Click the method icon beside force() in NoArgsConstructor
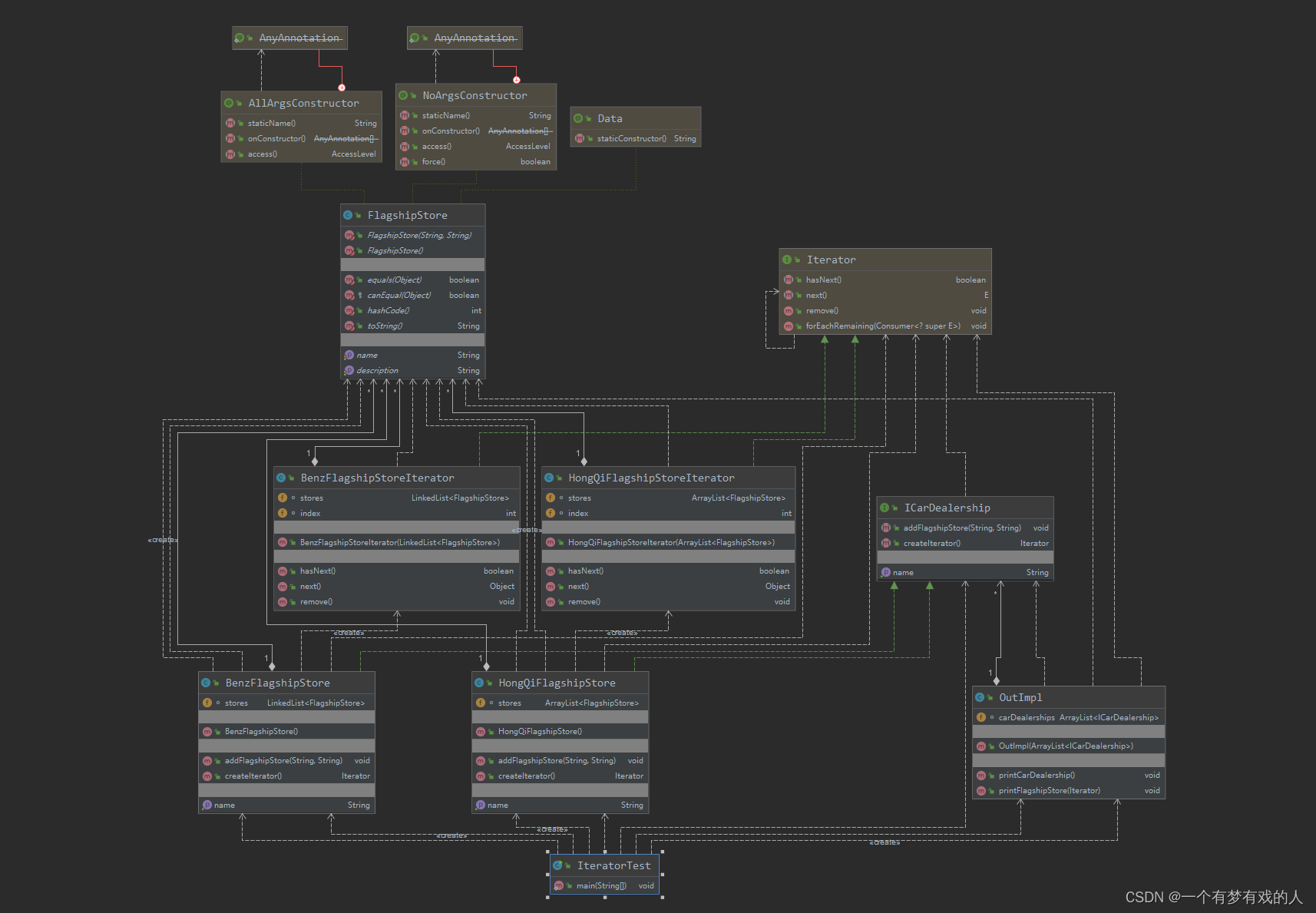The image size is (1316, 913). tap(404, 162)
